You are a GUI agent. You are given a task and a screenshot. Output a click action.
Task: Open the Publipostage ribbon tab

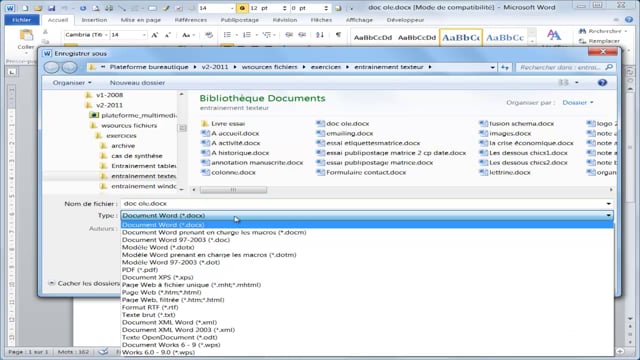coord(240,20)
